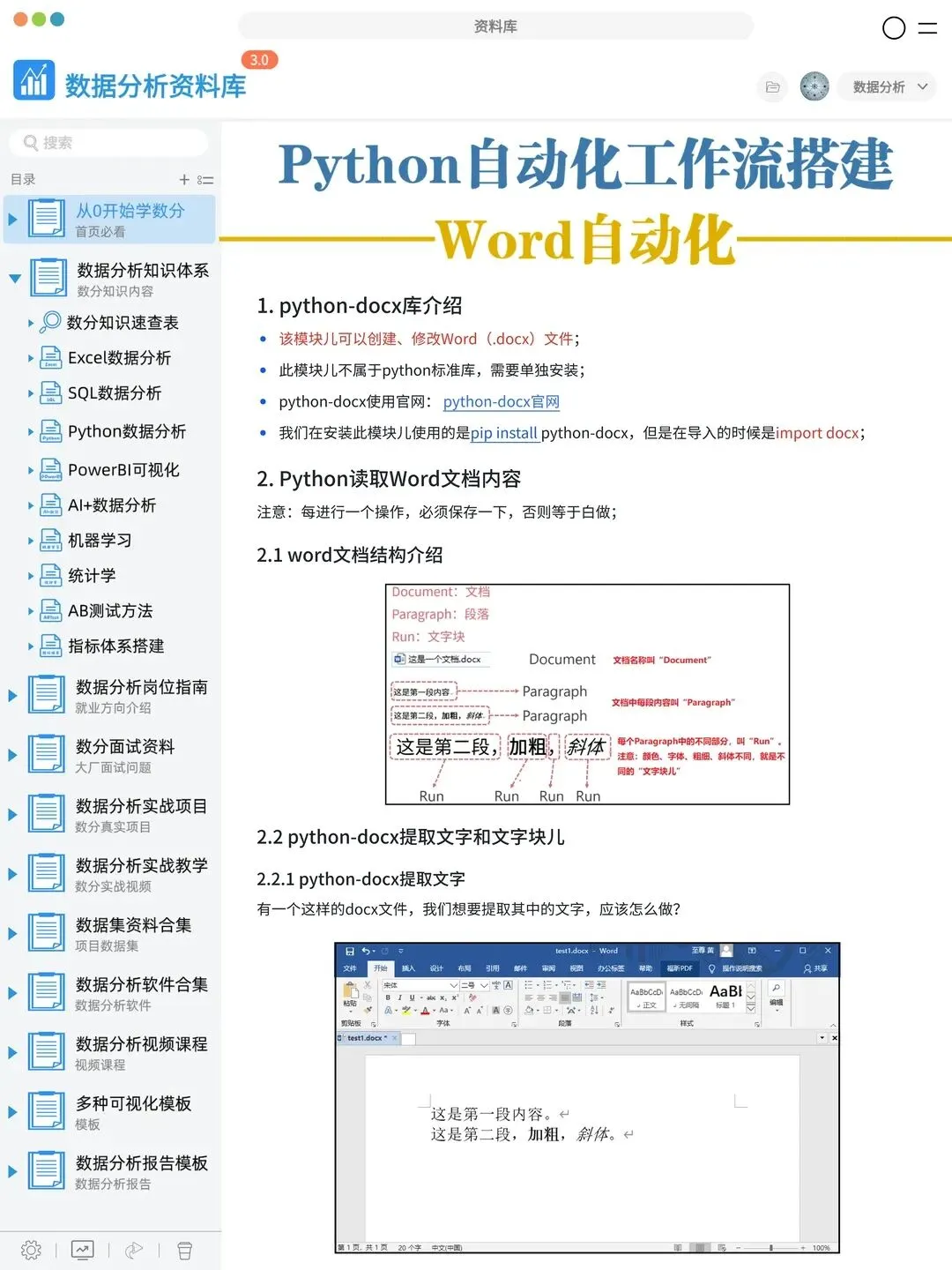The image size is (952, 1270).
Task: Click the monitor chart icon in the bottom bar
Action: [x=82, y=1250]
